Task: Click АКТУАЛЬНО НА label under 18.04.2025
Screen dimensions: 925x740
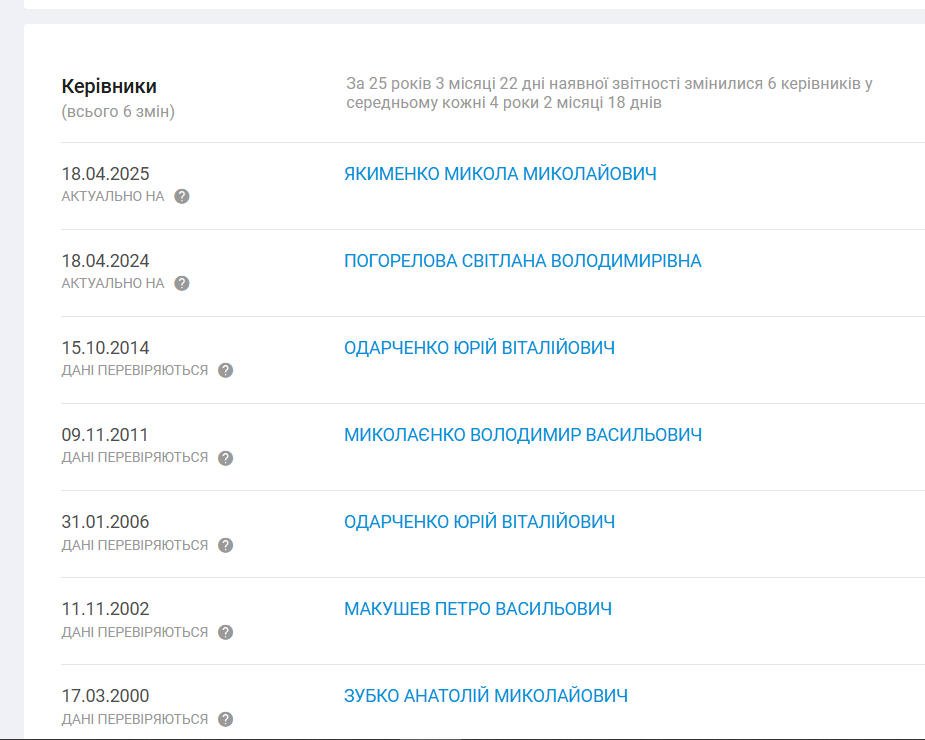Action: [113, 197]
